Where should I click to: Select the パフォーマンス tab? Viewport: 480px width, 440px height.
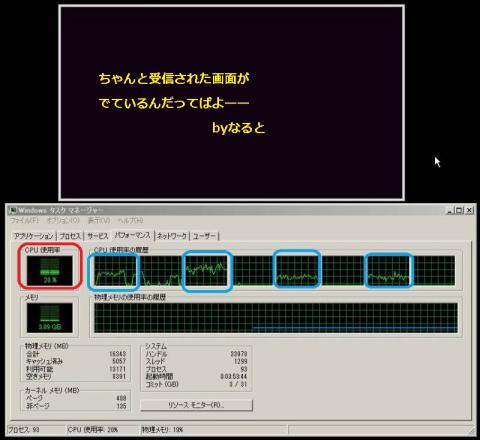133,235
